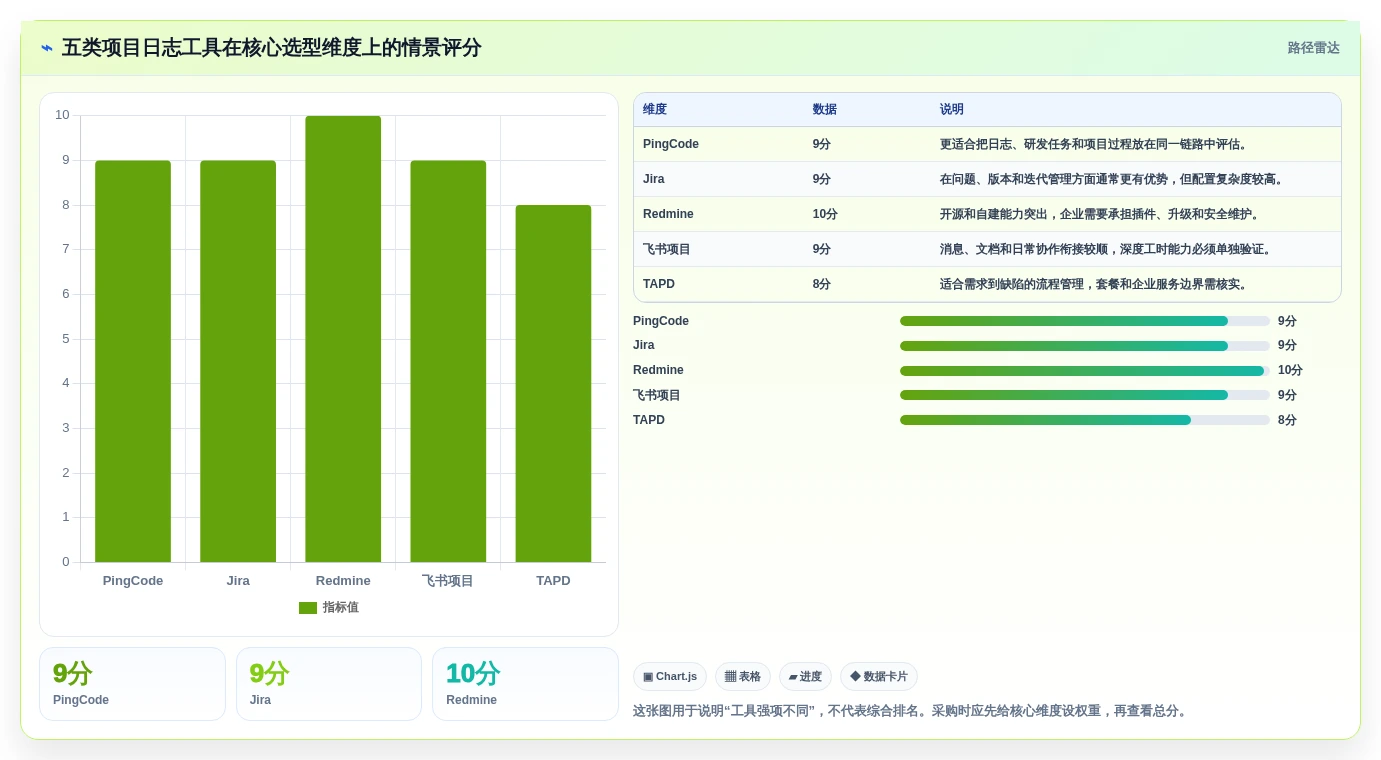Click the TAPD progress bar
Screen dimensions: 1381x760
(x=1085, y=420)
